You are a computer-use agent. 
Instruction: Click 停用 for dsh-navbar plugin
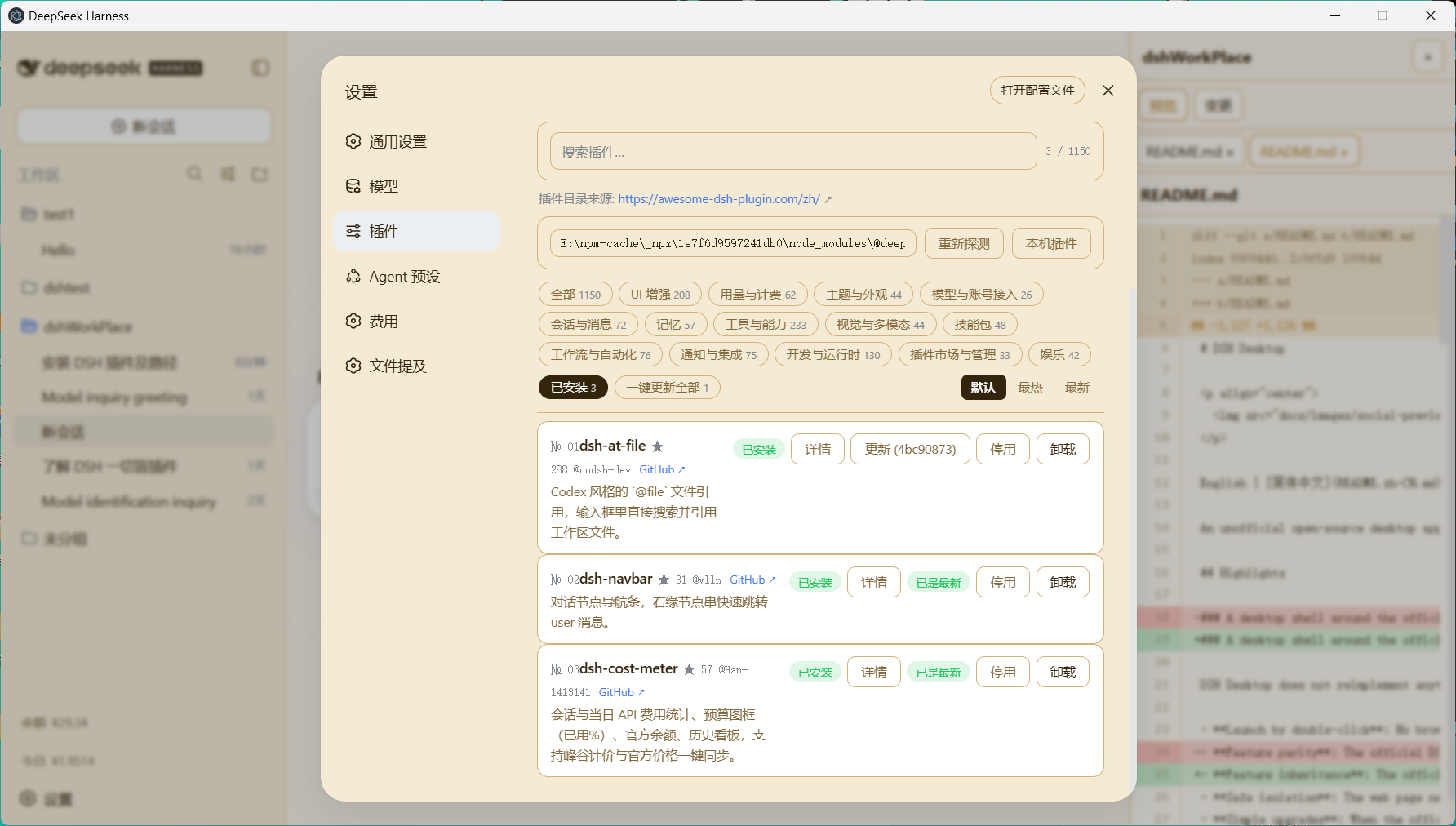[x=1003, y=583]
